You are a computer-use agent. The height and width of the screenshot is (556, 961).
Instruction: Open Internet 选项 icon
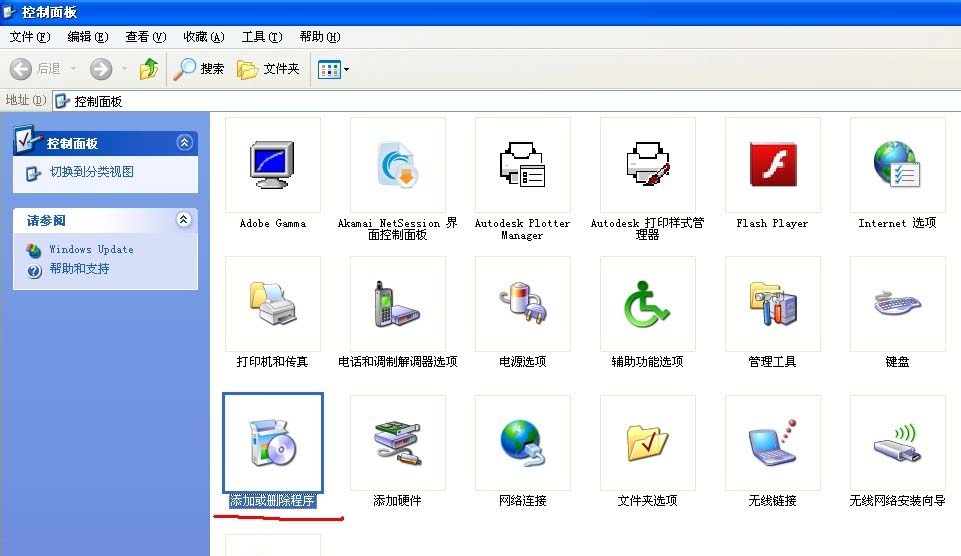point(898,165)
